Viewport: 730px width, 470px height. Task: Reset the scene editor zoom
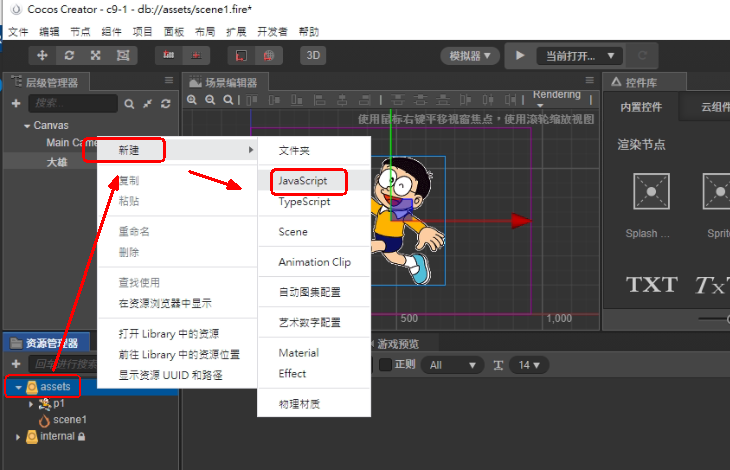(228, 100)
